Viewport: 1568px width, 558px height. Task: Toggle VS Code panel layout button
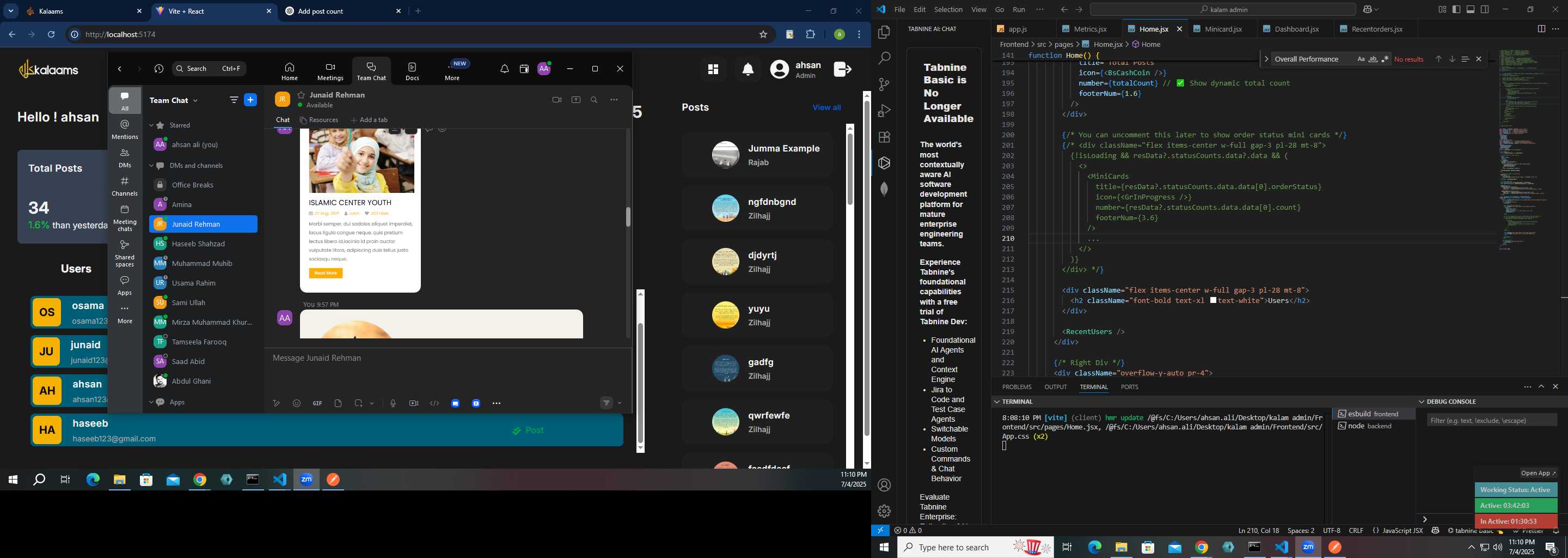[1471, 9]
